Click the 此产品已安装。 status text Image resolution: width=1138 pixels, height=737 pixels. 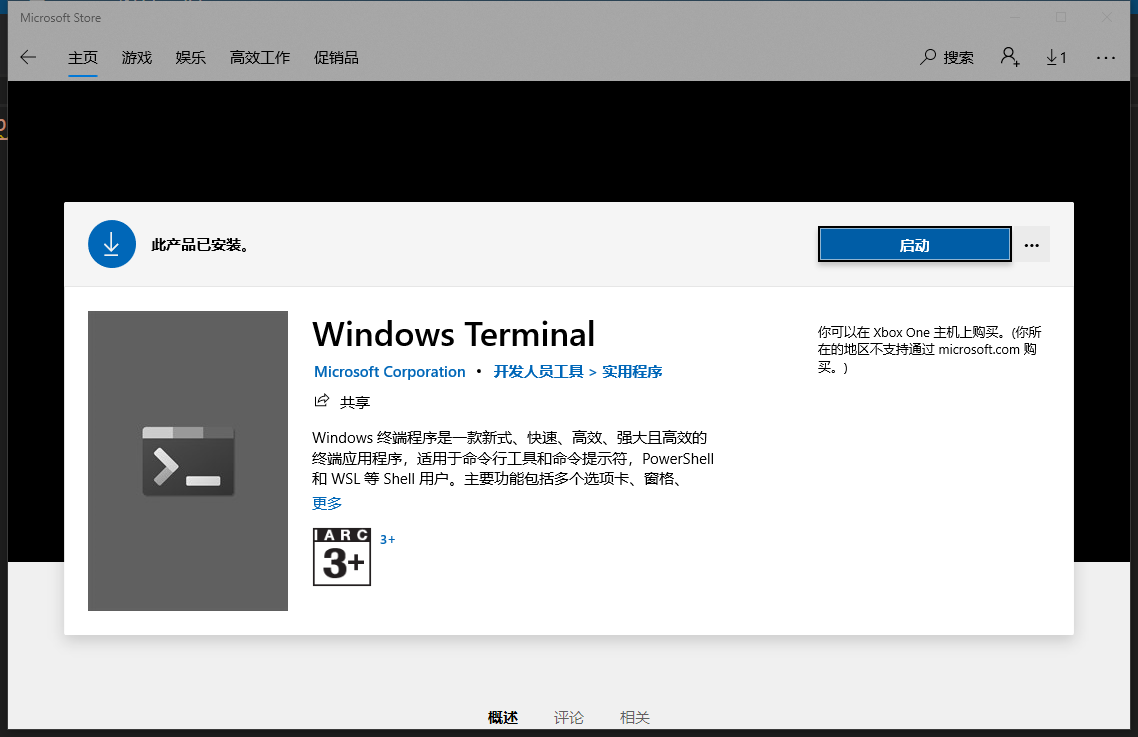200,245
